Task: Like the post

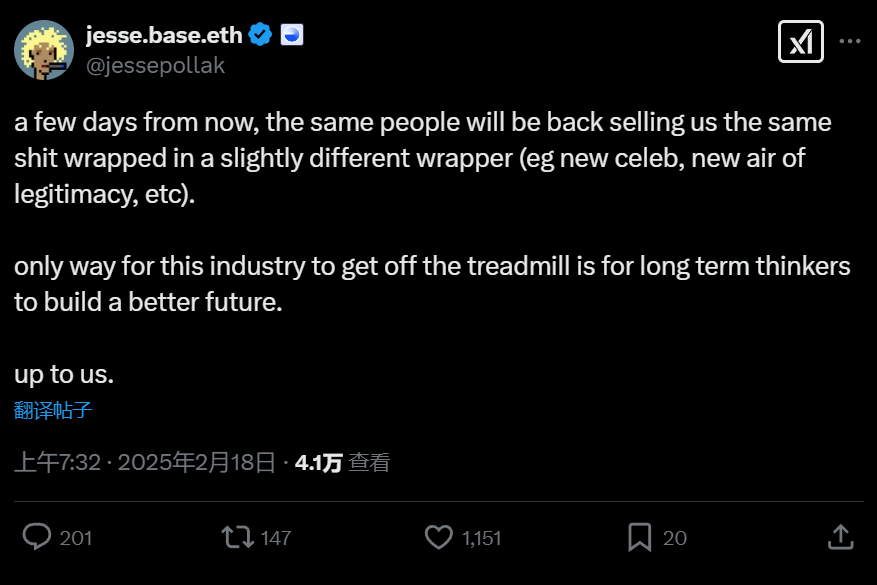Action: tap(438, 538)
